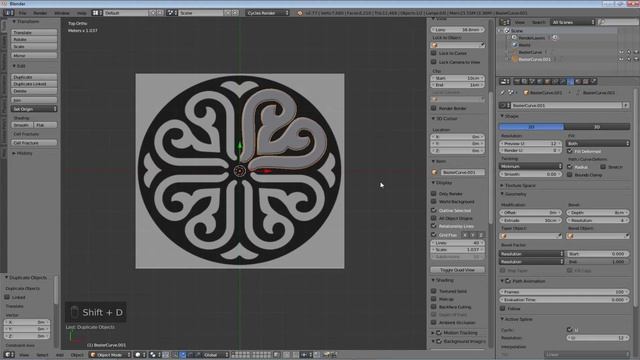Open the Help menu

point(82,13)
